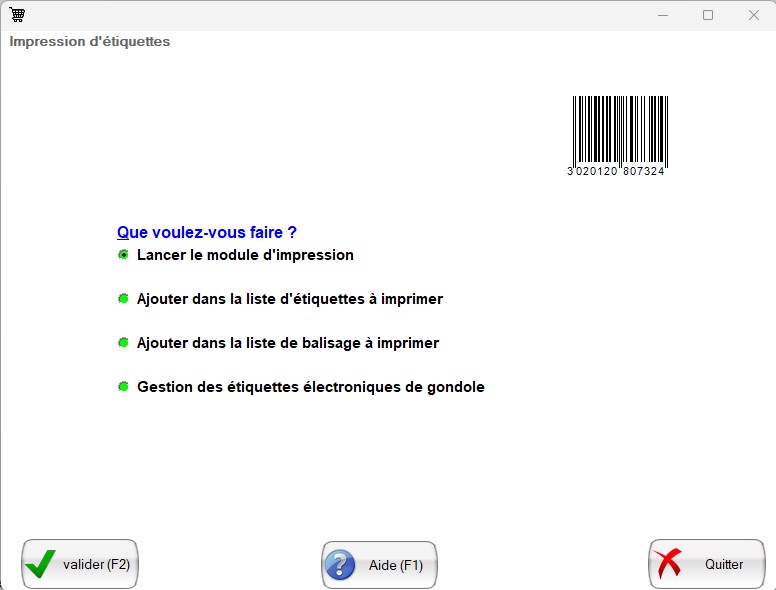
Task: Open help with the Aide (F1) button
Action: pos(380,565)
